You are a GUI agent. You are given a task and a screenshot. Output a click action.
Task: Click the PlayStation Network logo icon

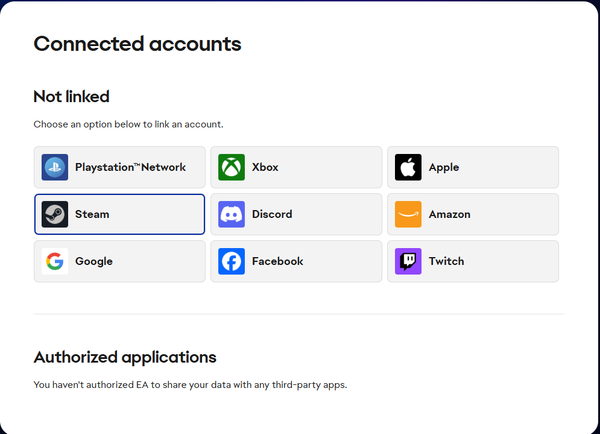55,167
